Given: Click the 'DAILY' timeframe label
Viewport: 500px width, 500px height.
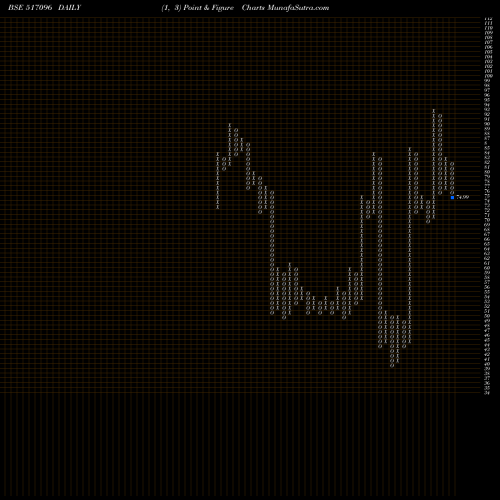Looking at the screenshot, I should click(69, 8).
